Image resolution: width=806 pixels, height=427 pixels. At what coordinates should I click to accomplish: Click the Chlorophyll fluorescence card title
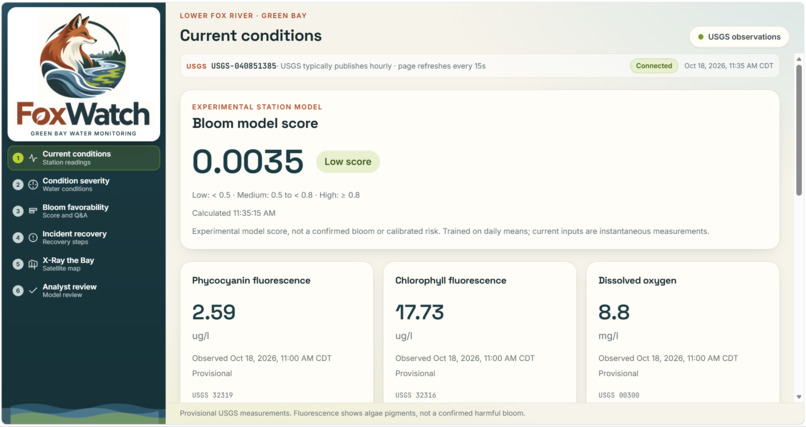(451, 281)
